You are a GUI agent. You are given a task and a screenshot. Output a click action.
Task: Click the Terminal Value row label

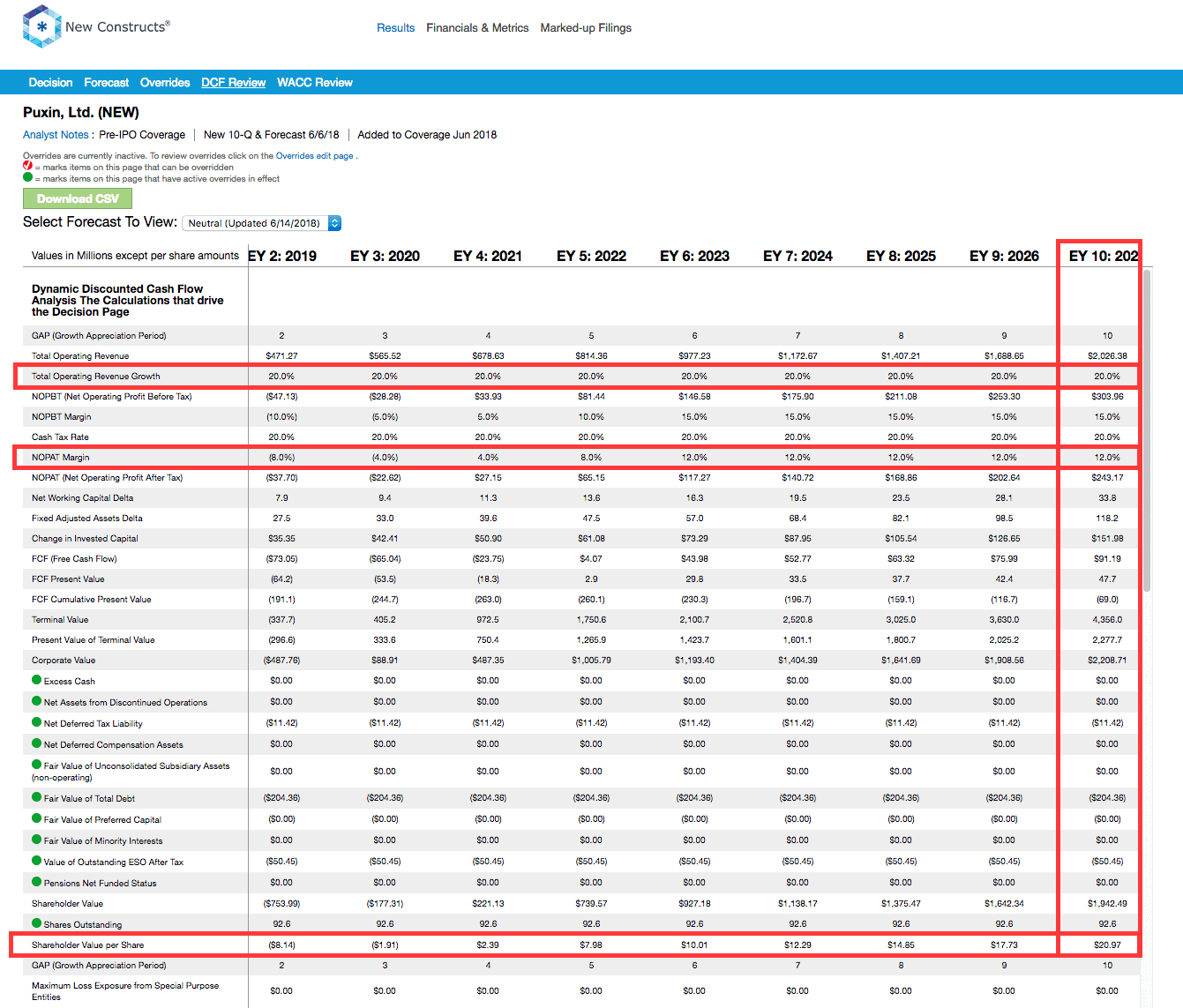click(60, 619)
